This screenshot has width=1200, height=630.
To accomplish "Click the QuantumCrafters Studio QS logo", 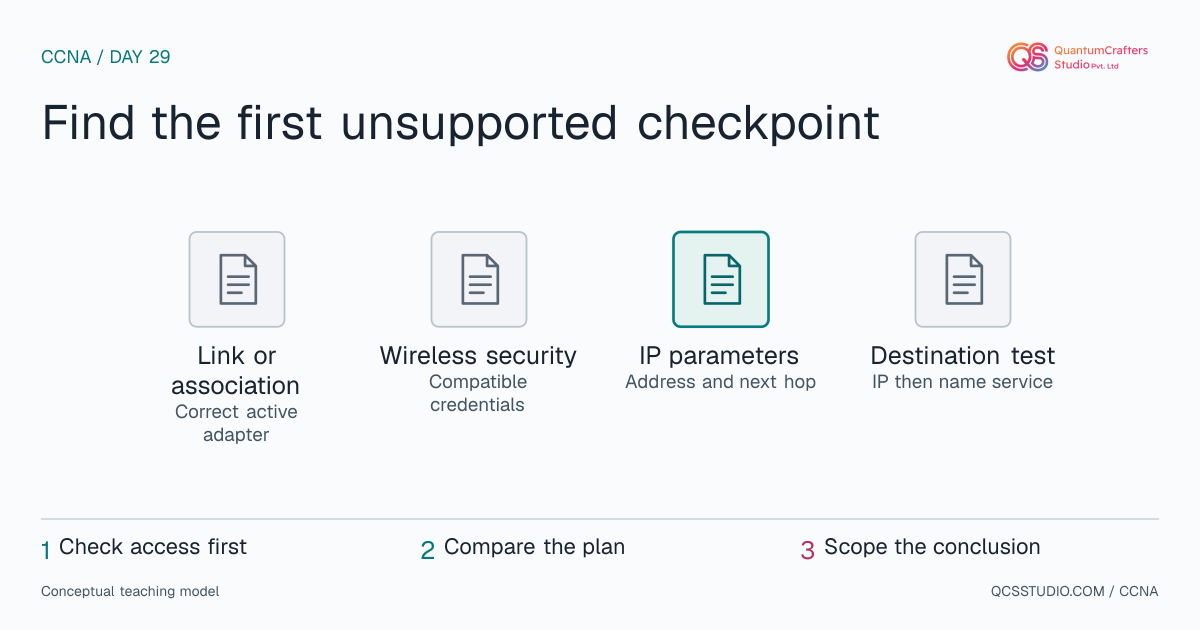I will point(1027,57).
